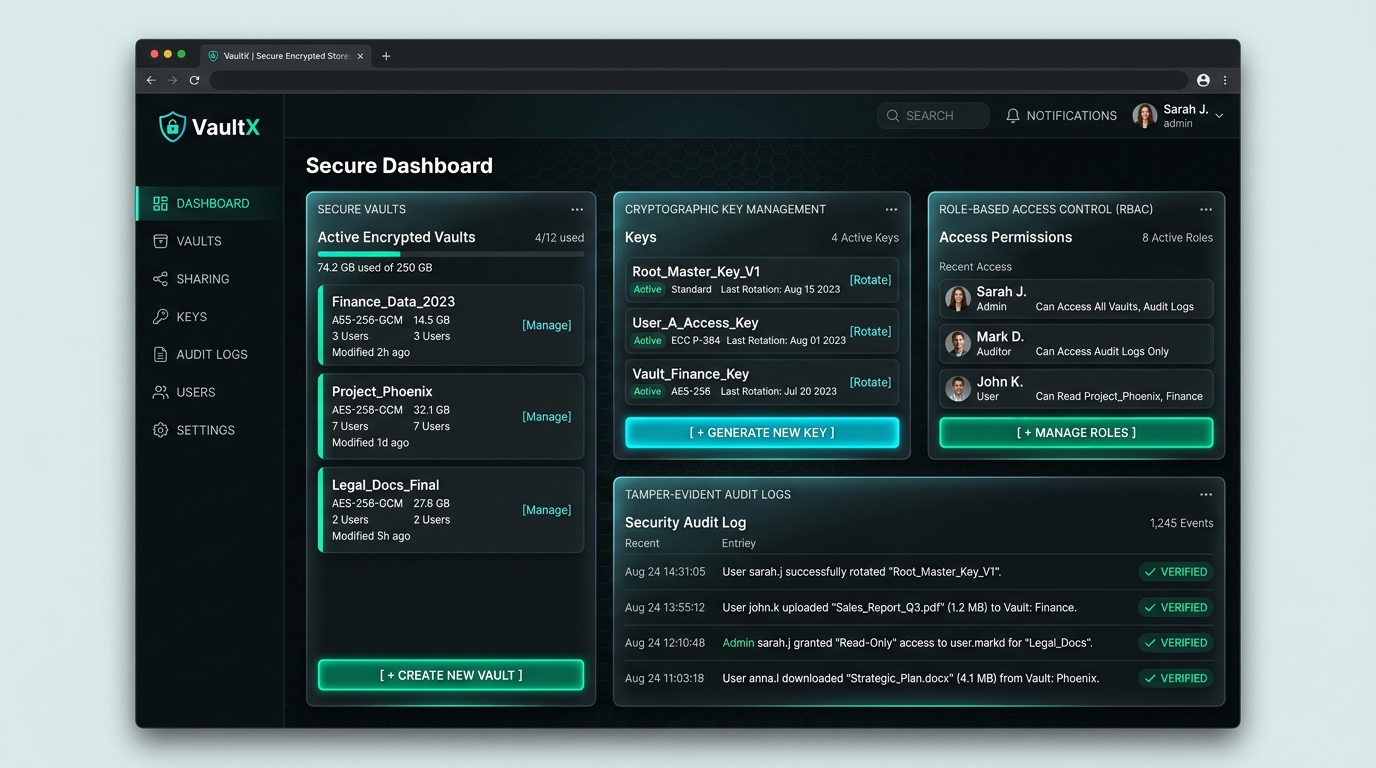Screen dimensions: 1376x768
Task: Click the Keys key icon in sidebar
Action: pos(160,317)
